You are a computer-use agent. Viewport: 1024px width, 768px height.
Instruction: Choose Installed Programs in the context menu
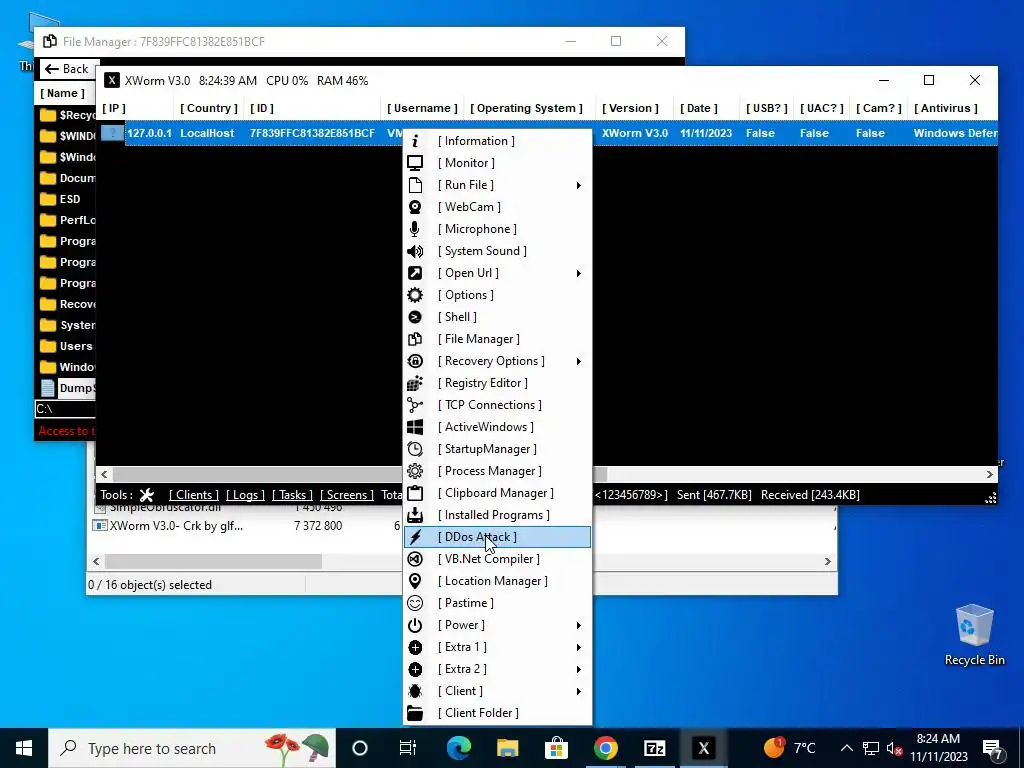498,515
